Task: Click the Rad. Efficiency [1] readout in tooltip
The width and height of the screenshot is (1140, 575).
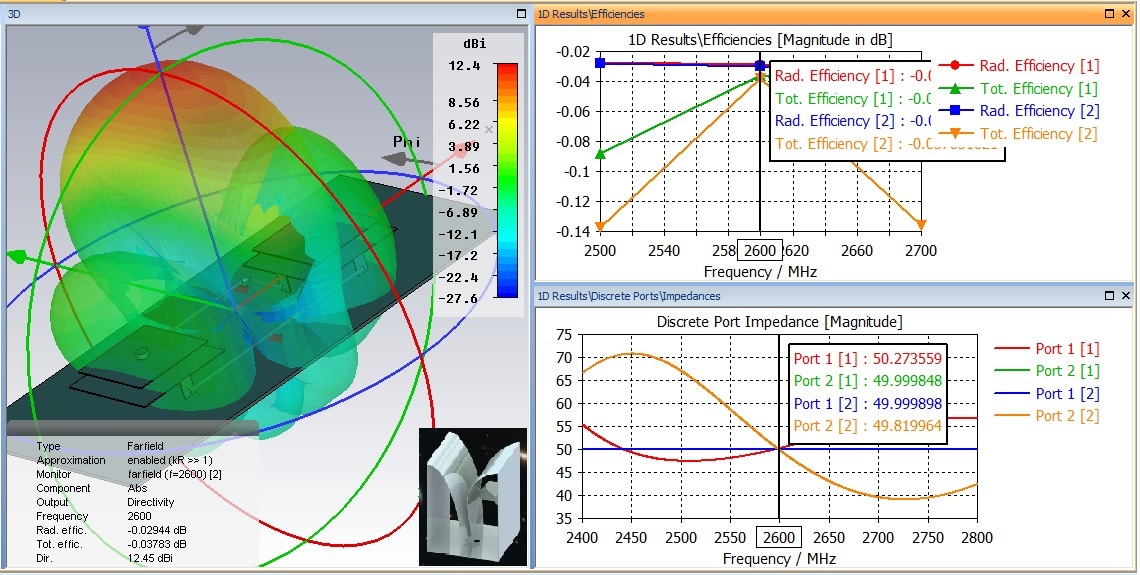Action: pos(854,76)
